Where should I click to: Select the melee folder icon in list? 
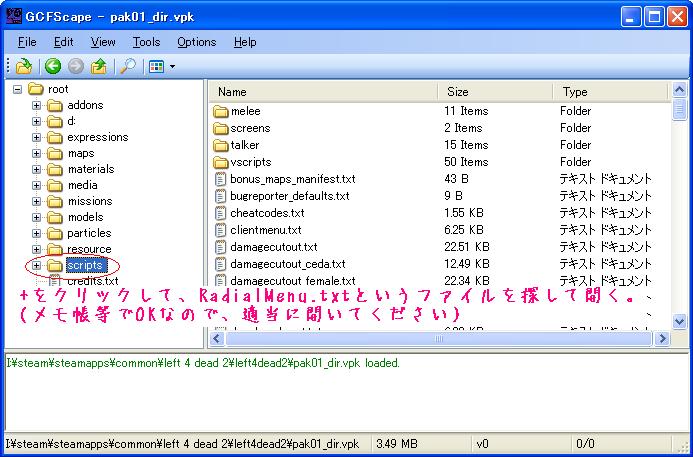[220, 111]
